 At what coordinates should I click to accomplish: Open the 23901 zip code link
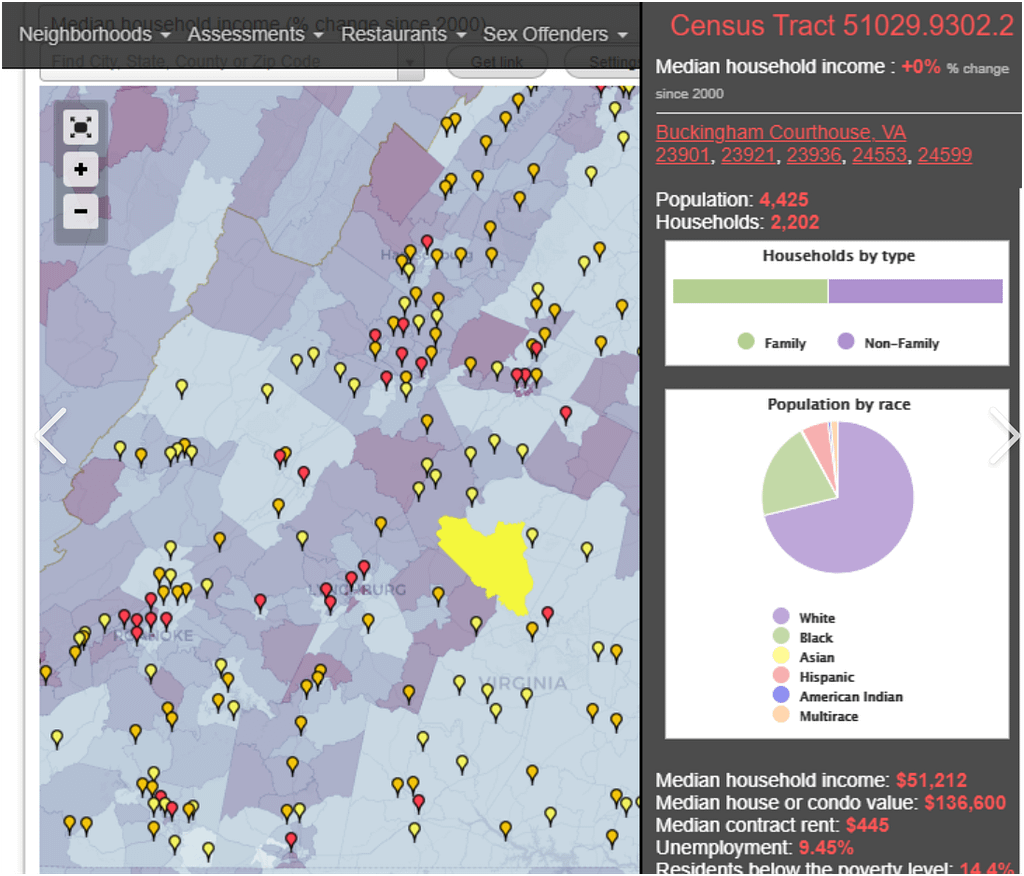click(682, 155)
